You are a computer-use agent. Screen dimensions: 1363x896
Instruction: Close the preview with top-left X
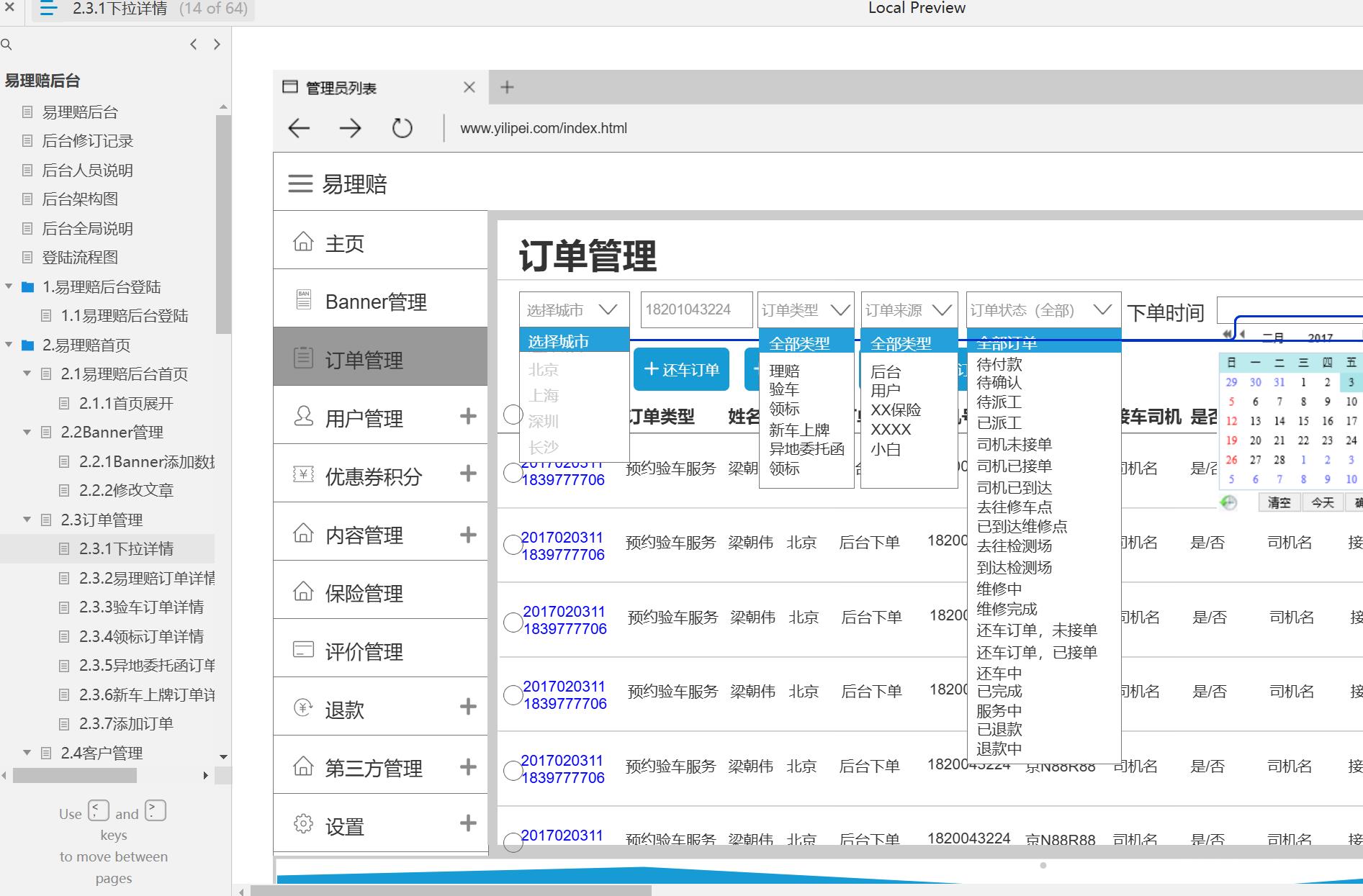tap(9, 8)
